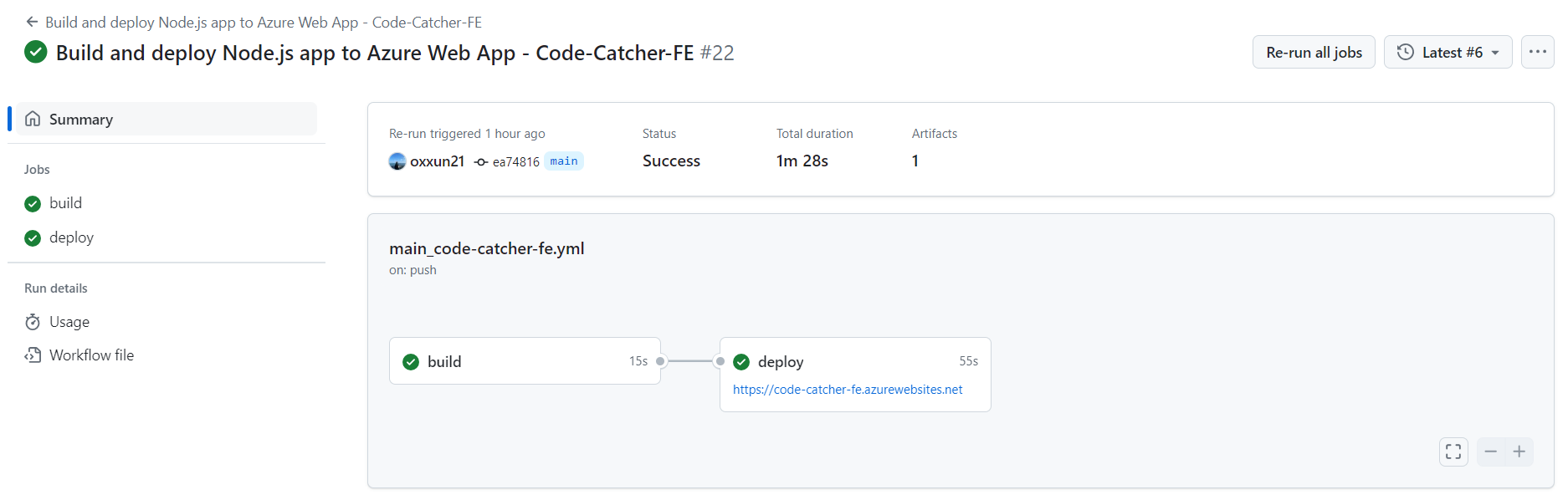Click the history clock icon on Latest #6
This screenshot has height=495, width=1568.
(1406, 52)
